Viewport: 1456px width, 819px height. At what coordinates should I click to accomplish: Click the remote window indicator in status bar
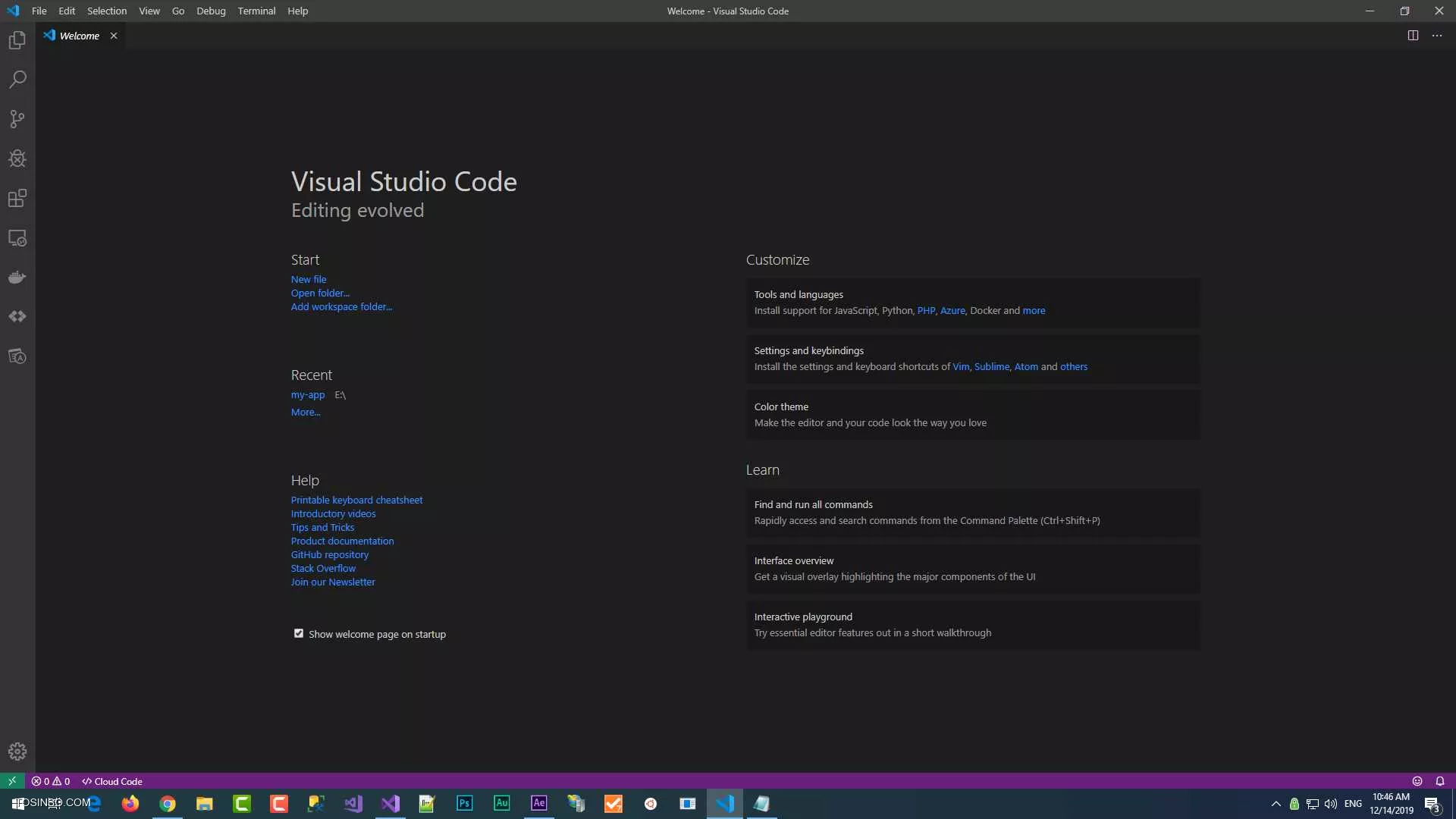[12, 781]
